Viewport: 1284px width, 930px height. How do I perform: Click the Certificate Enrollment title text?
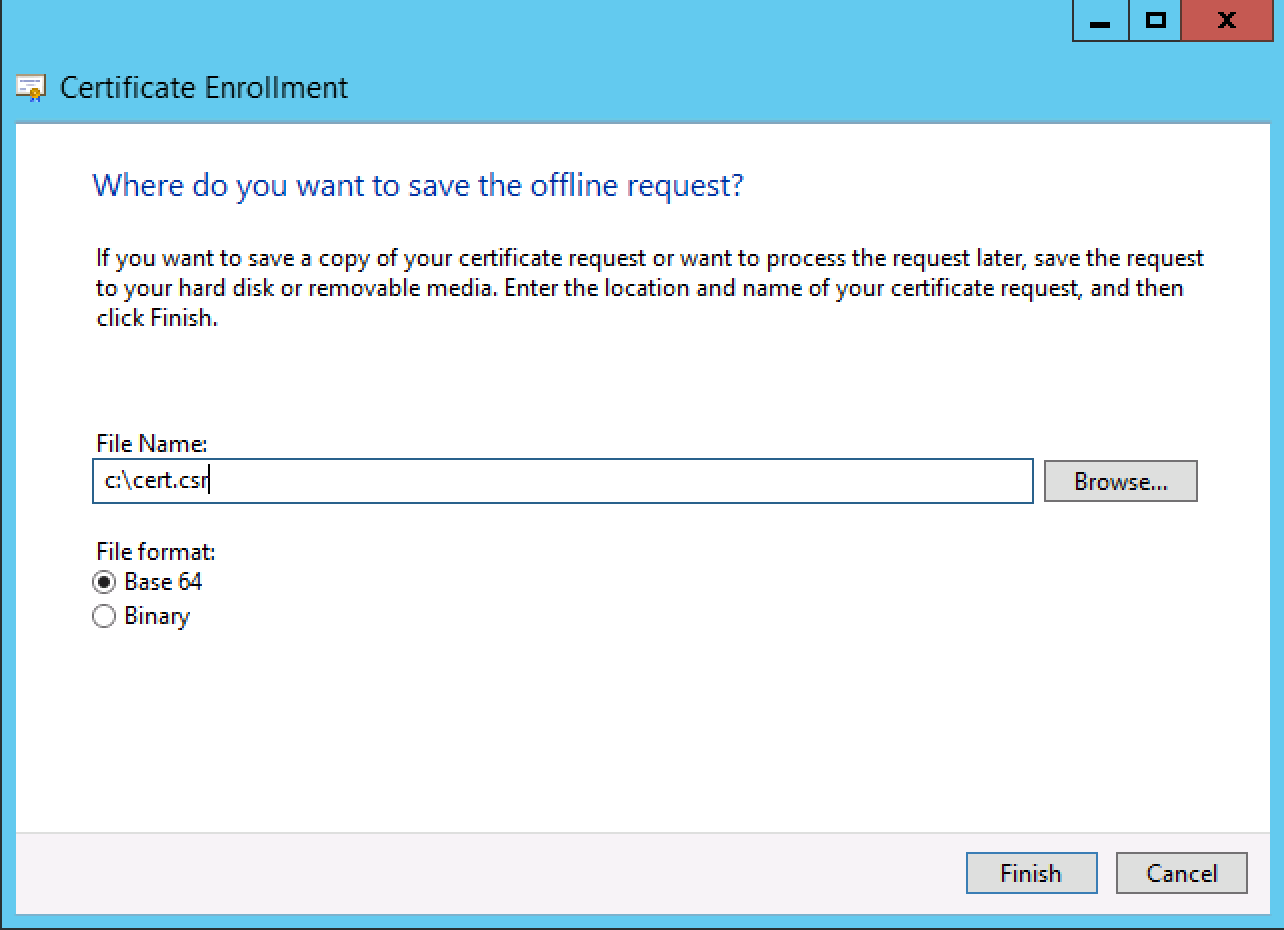204,88
